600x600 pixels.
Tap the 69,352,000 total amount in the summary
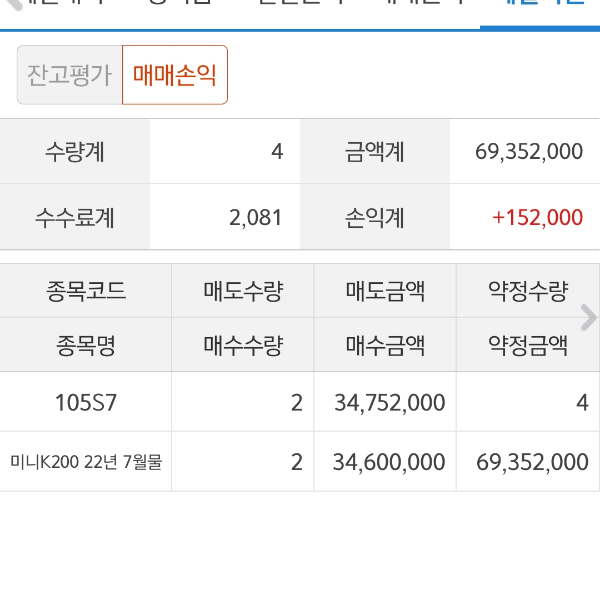pyautogui.click(x=529, y=152)
